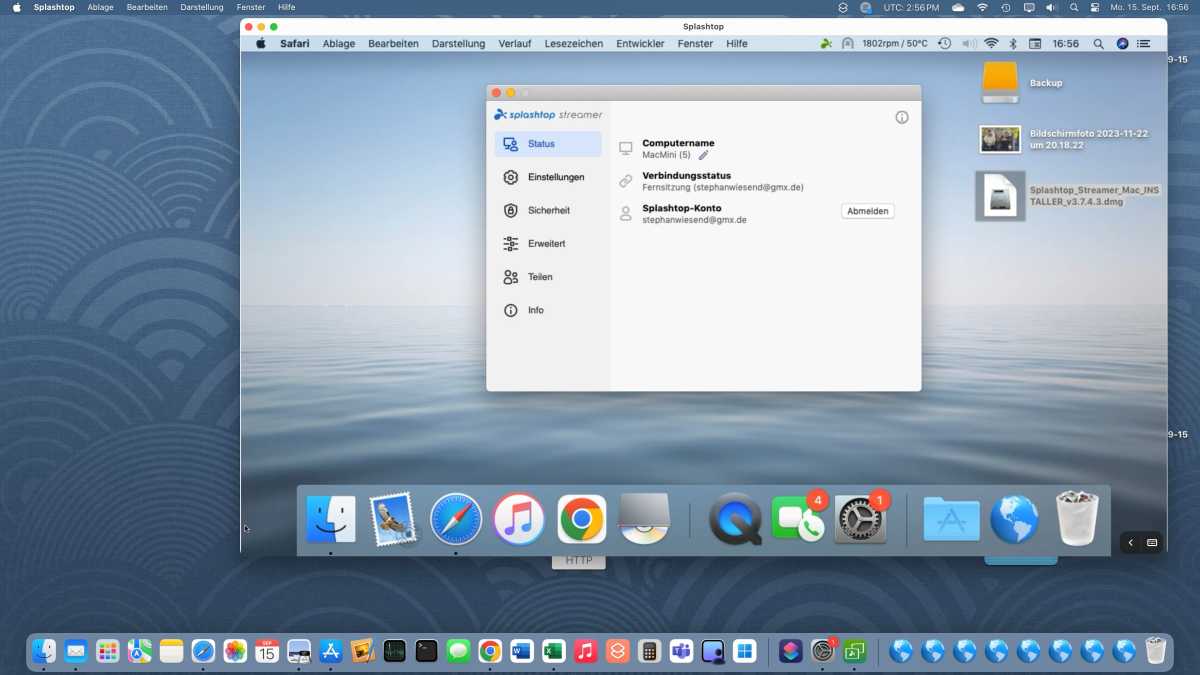Open the Teilen sharing section
This screenshot has width=1200, height=675.
pyautogui.click(x=540, y=277)
